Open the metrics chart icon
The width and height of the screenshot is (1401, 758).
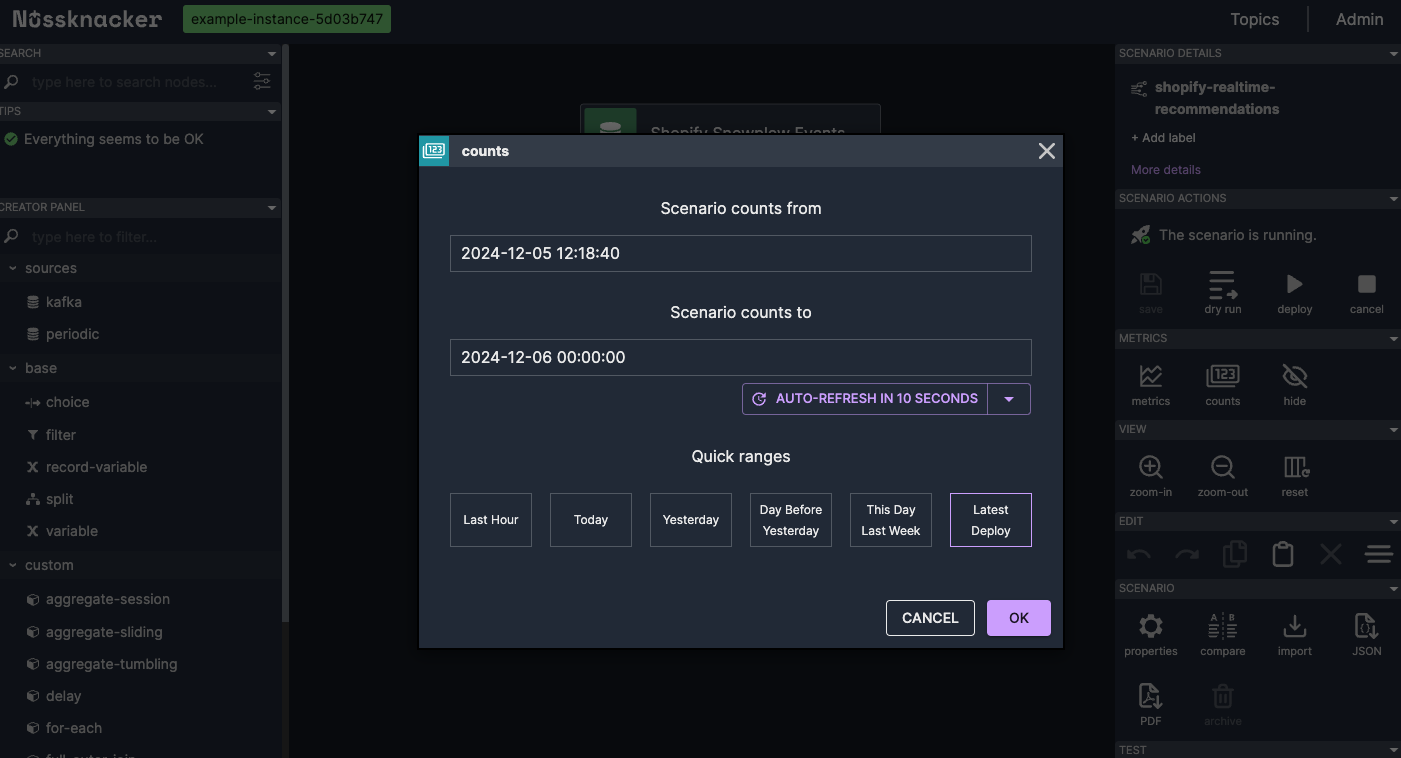(1151, 377)
